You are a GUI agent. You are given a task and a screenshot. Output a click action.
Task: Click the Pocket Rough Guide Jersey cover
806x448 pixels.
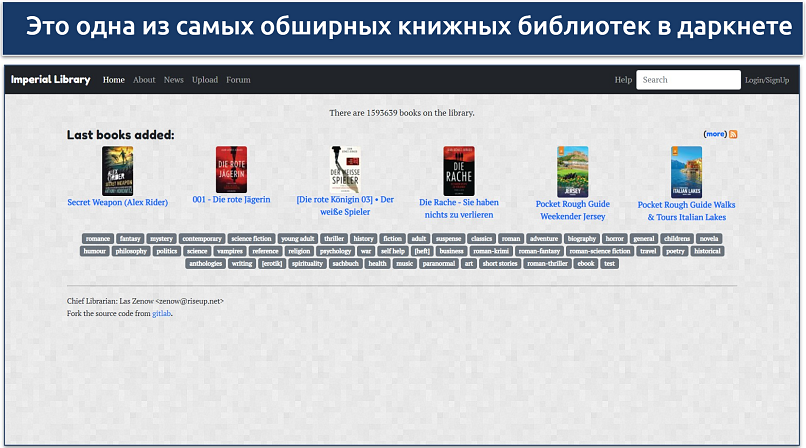pos(573,172)
